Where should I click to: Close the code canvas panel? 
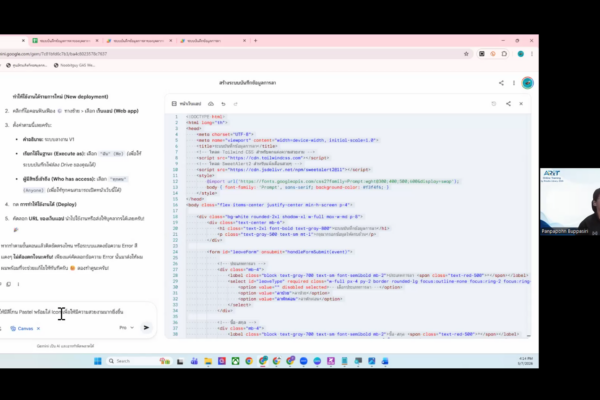(521, 104)
